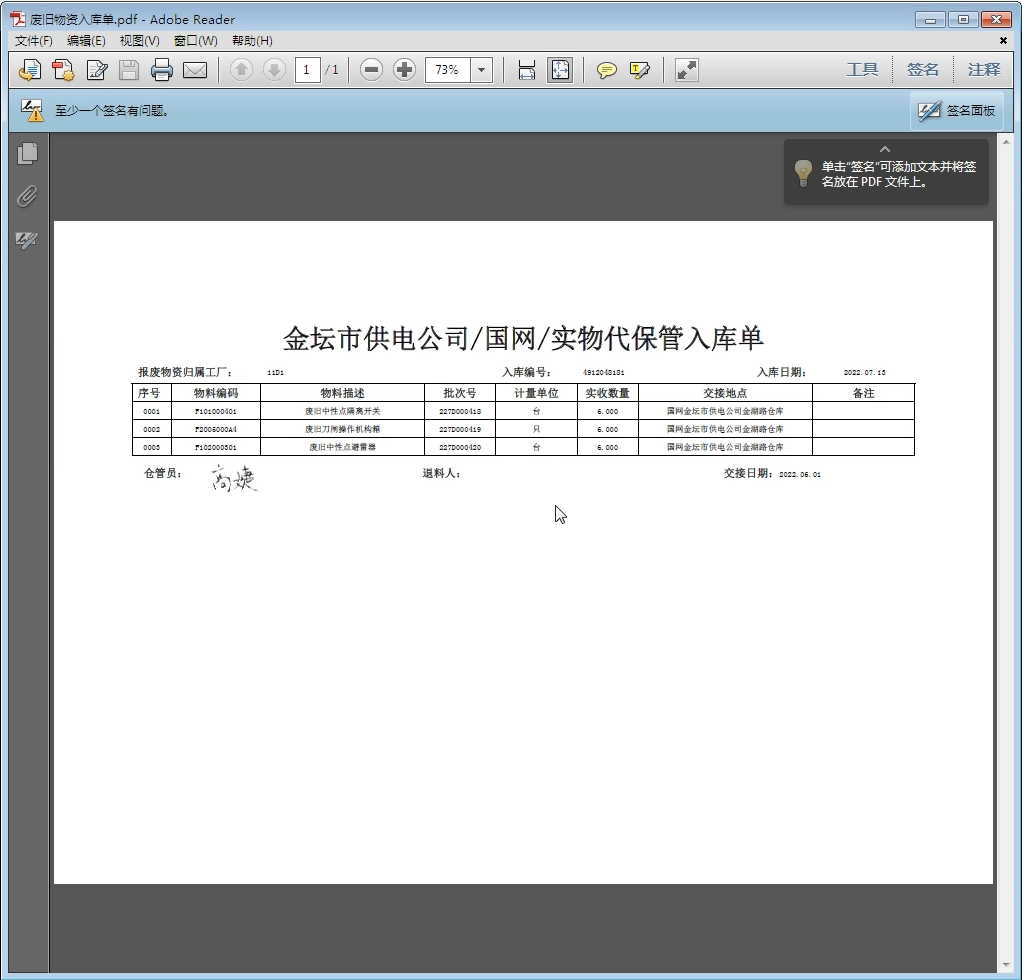Open the Page thumbnails panel
The image size is (1022, 980).
click(27, 153)
